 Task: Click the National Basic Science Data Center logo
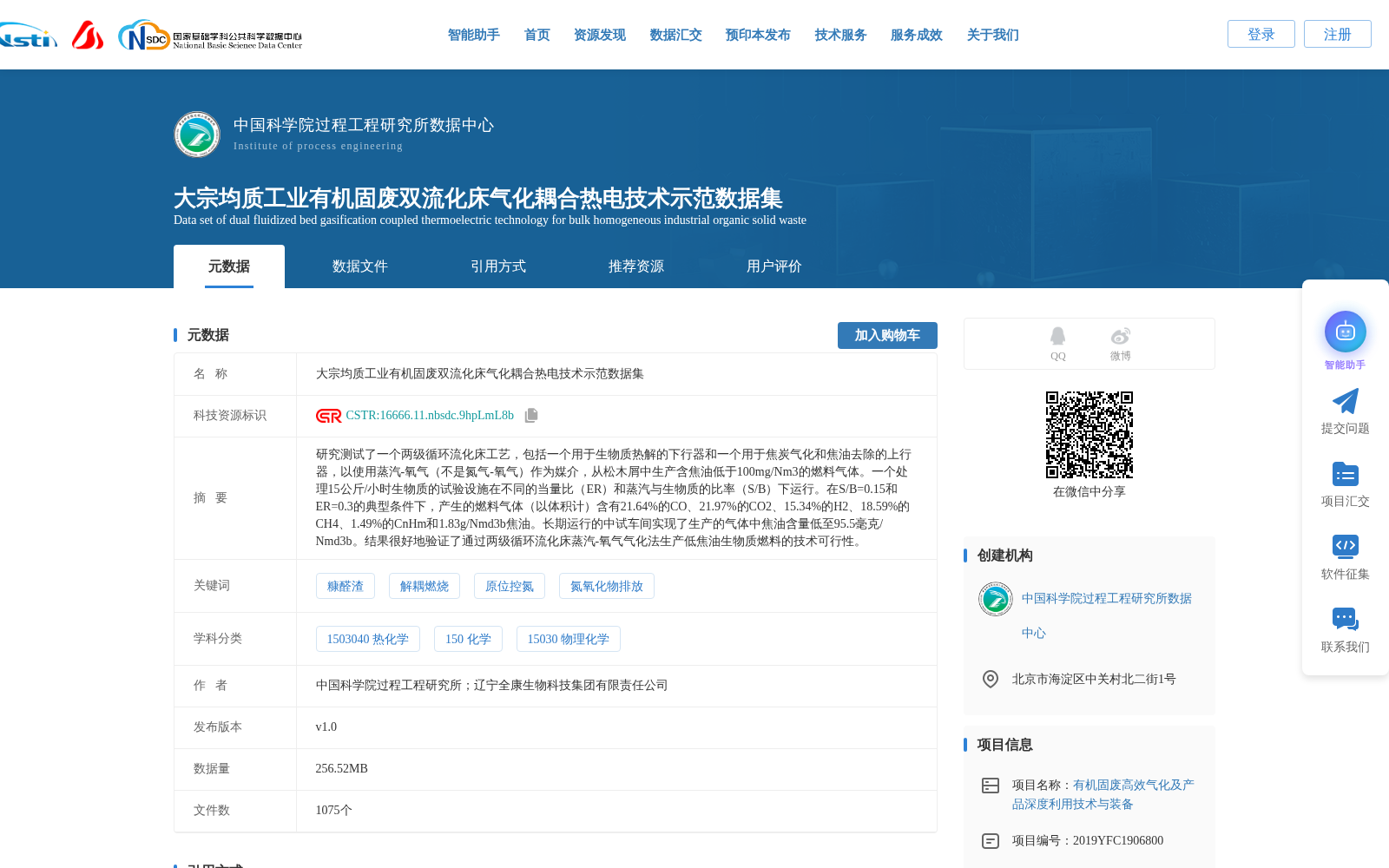(x=210, y=35)
